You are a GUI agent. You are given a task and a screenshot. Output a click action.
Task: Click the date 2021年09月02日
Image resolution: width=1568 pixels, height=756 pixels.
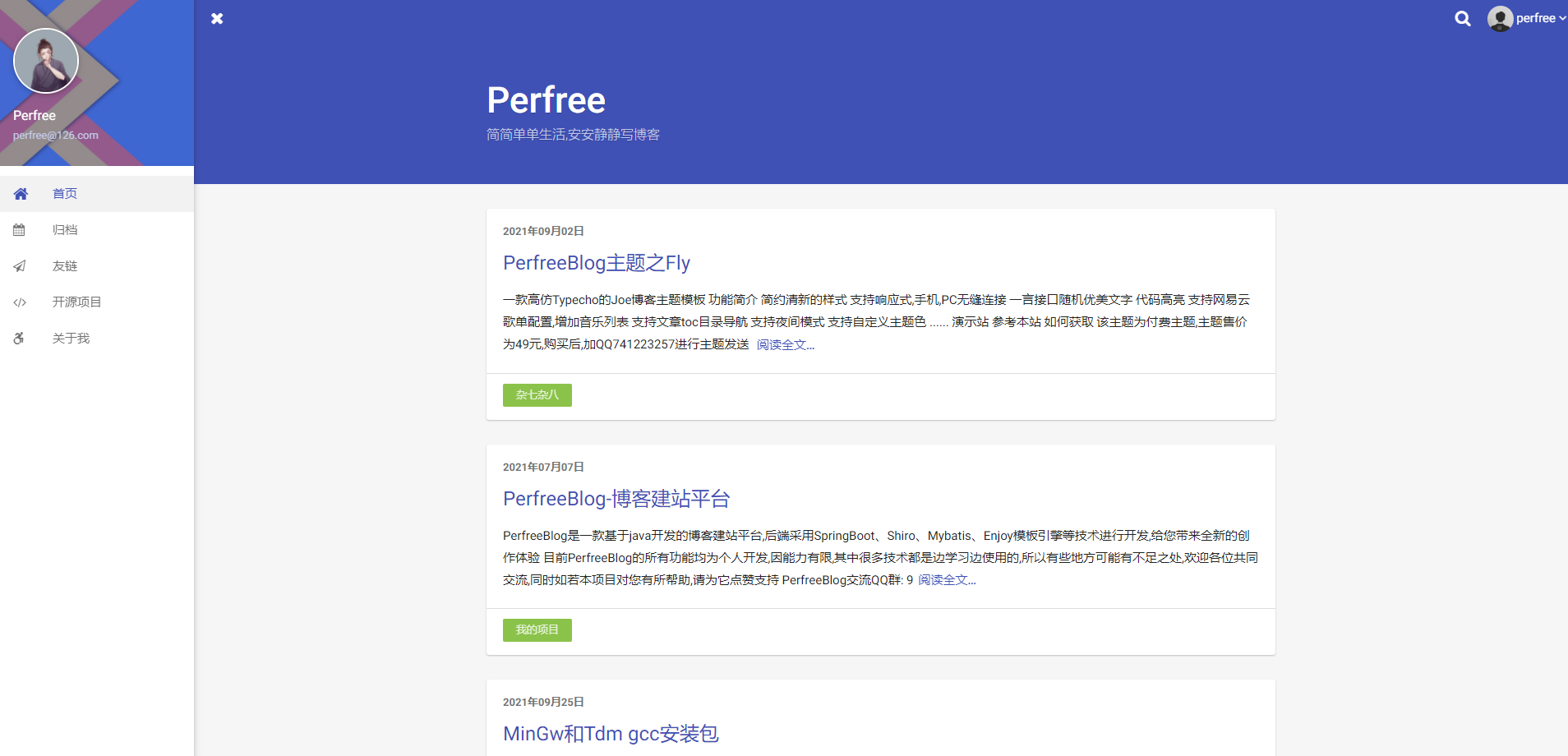[x=543, y=232]
